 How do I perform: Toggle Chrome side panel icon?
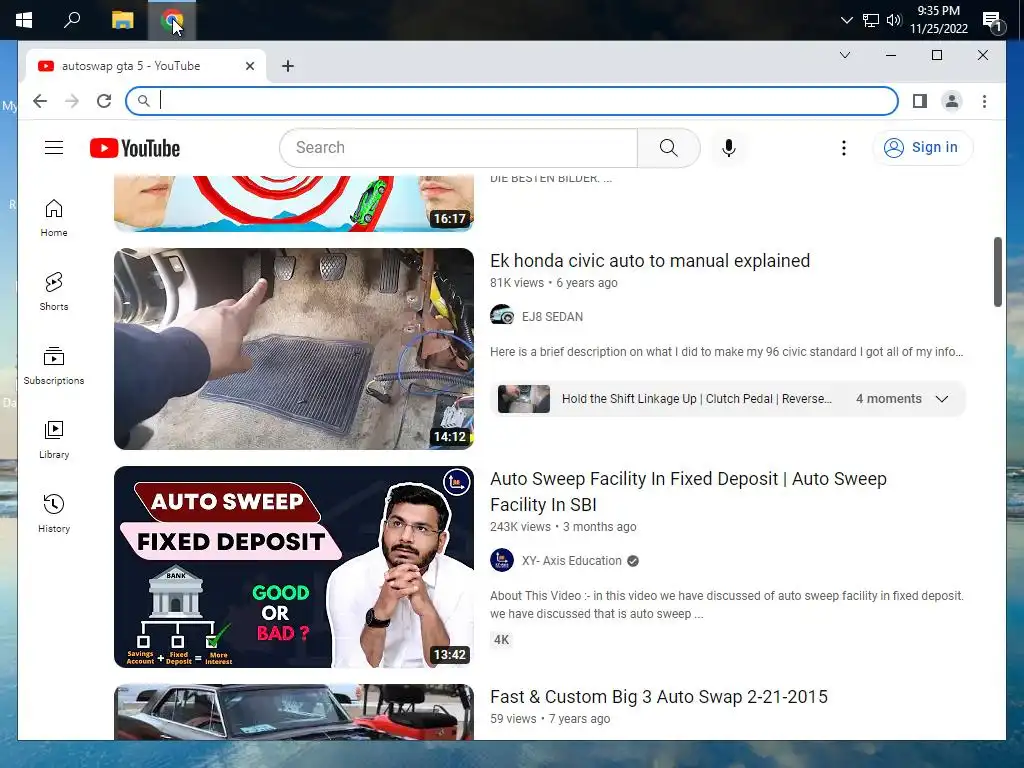[920, 101]
